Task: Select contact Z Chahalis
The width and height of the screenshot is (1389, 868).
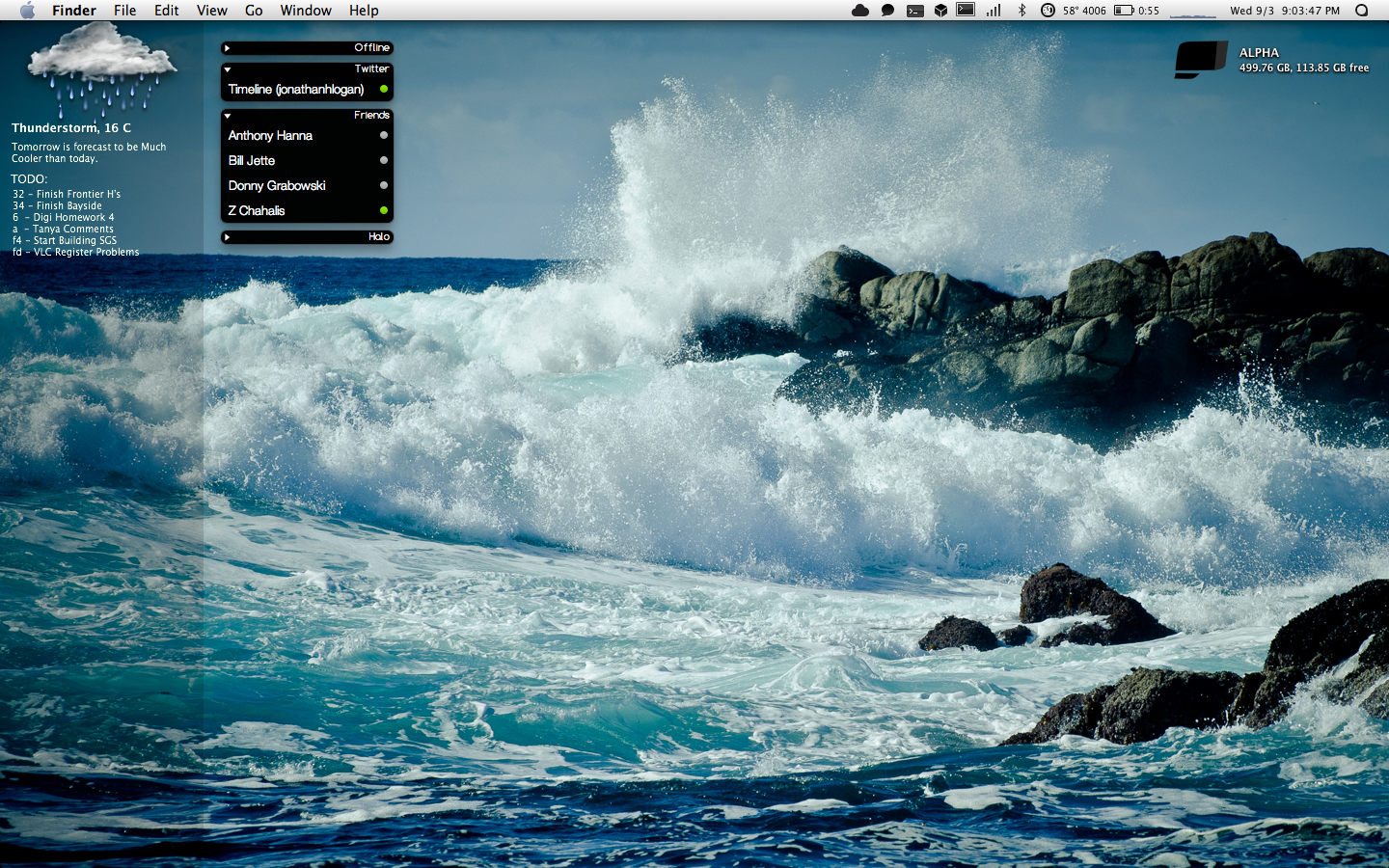Action: click(x=257, y=211)
